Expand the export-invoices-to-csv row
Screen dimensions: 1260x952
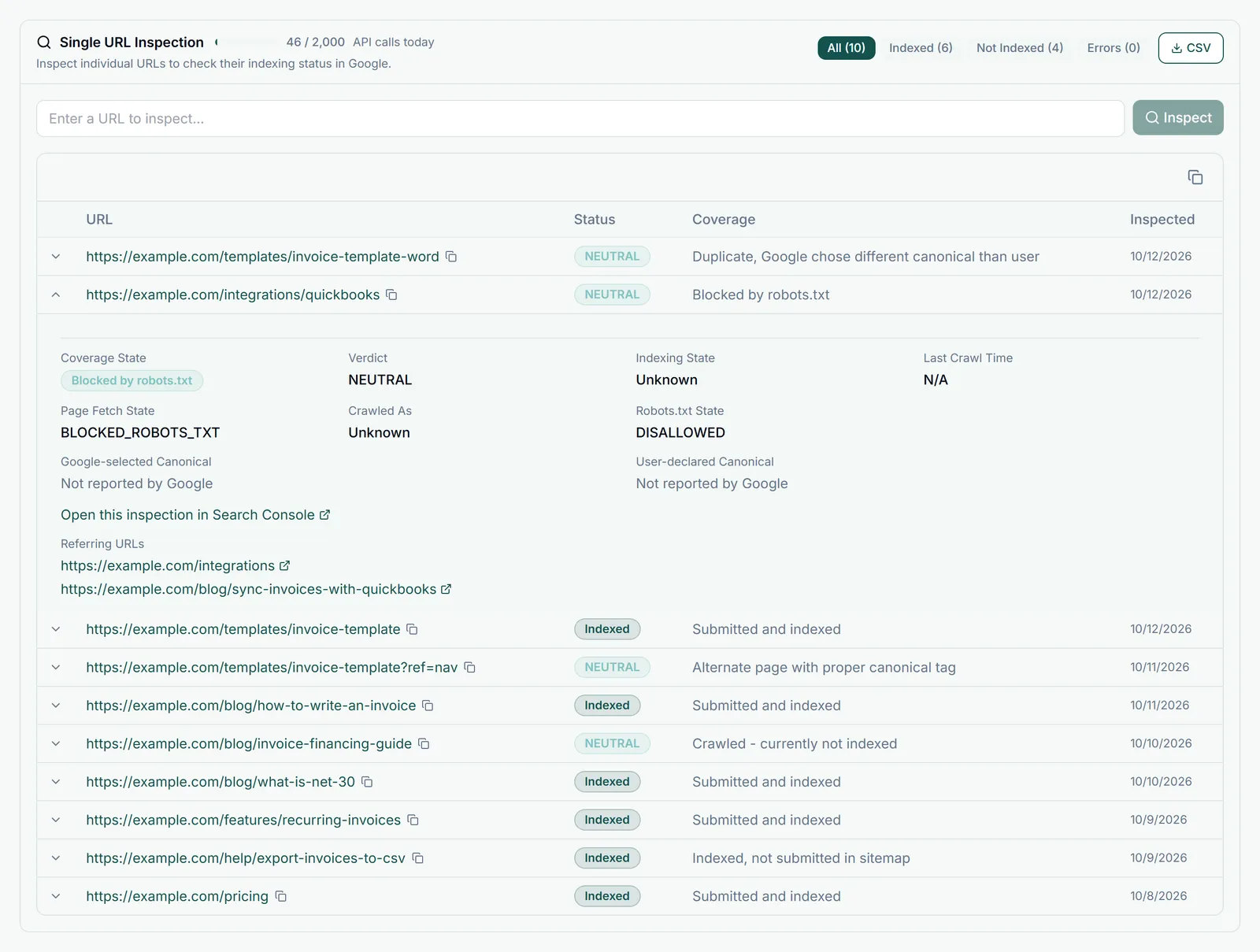[56, 858]
